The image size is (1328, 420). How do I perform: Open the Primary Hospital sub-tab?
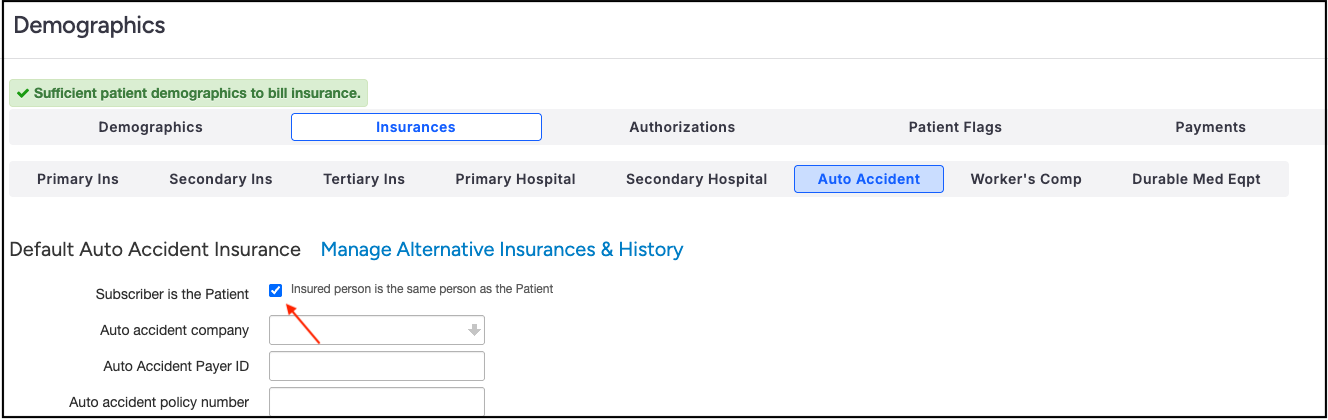pyautogui.click(x=515, y=179)
